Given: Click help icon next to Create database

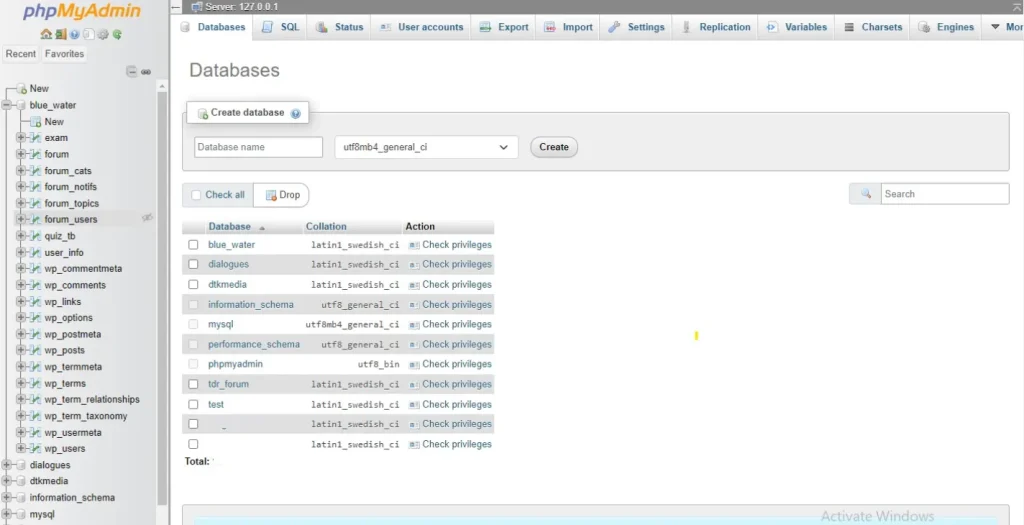Looking at the screenshot, I should click(296, 114).
